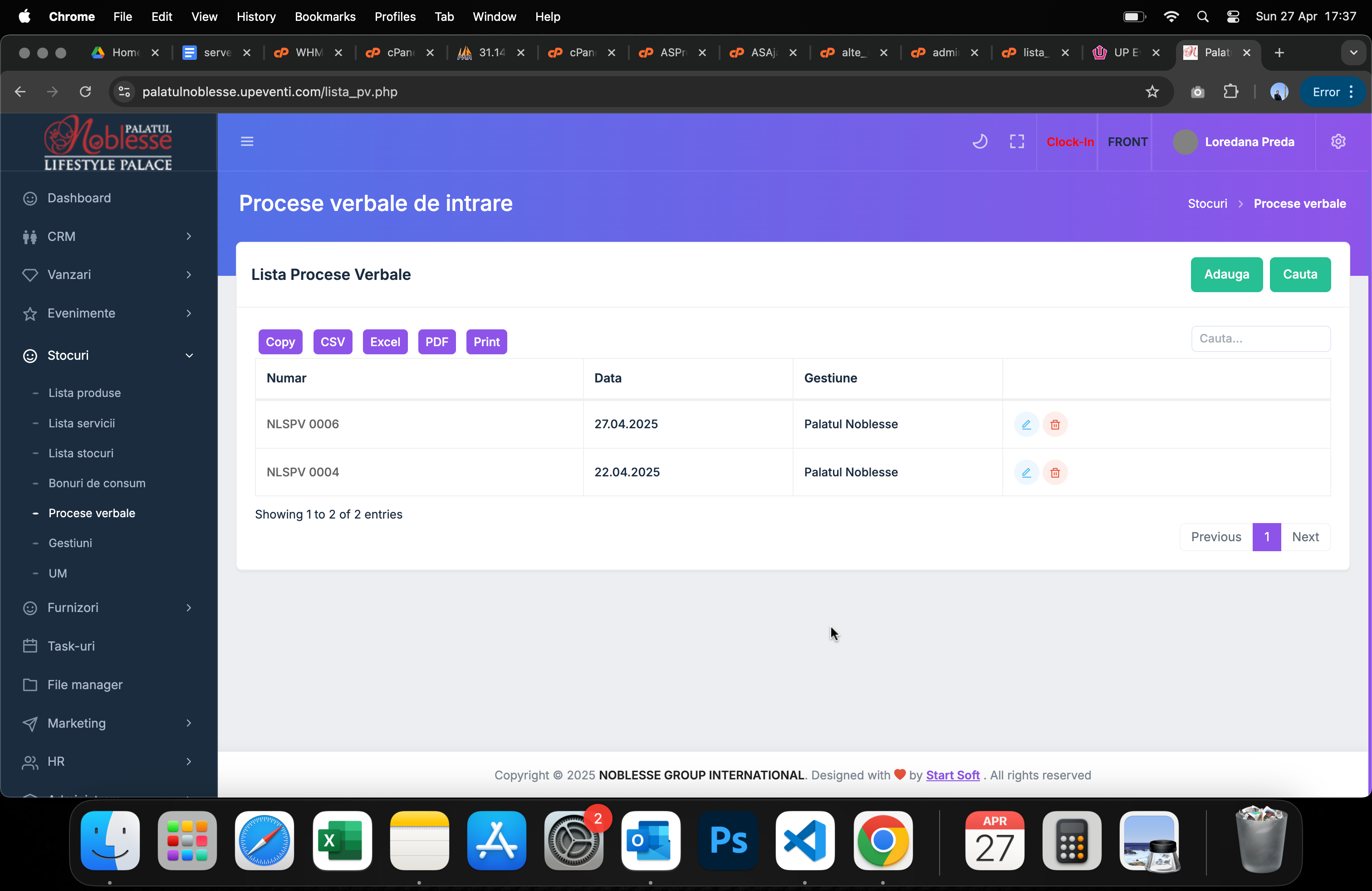This screenshot has height=891, width=1372.
Task: Delete the NLSPV 0006 entry
Action: click(x=1055, y=424)
